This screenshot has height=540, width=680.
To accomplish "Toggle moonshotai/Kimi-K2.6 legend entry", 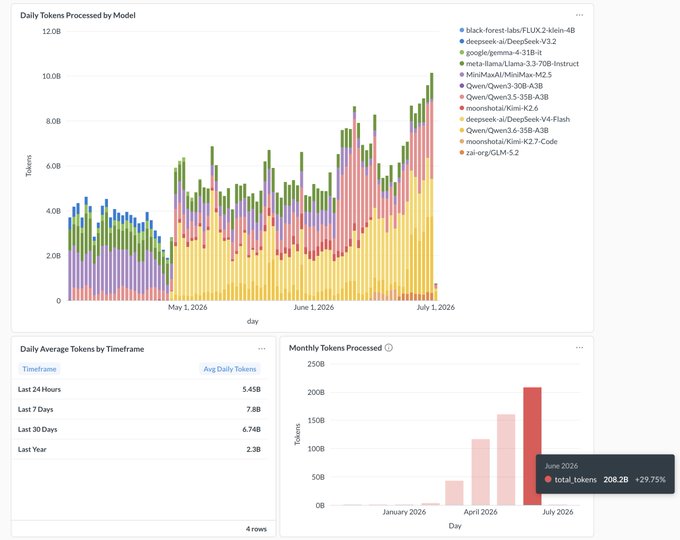I will pyautogui.click(x=498, y=108).
